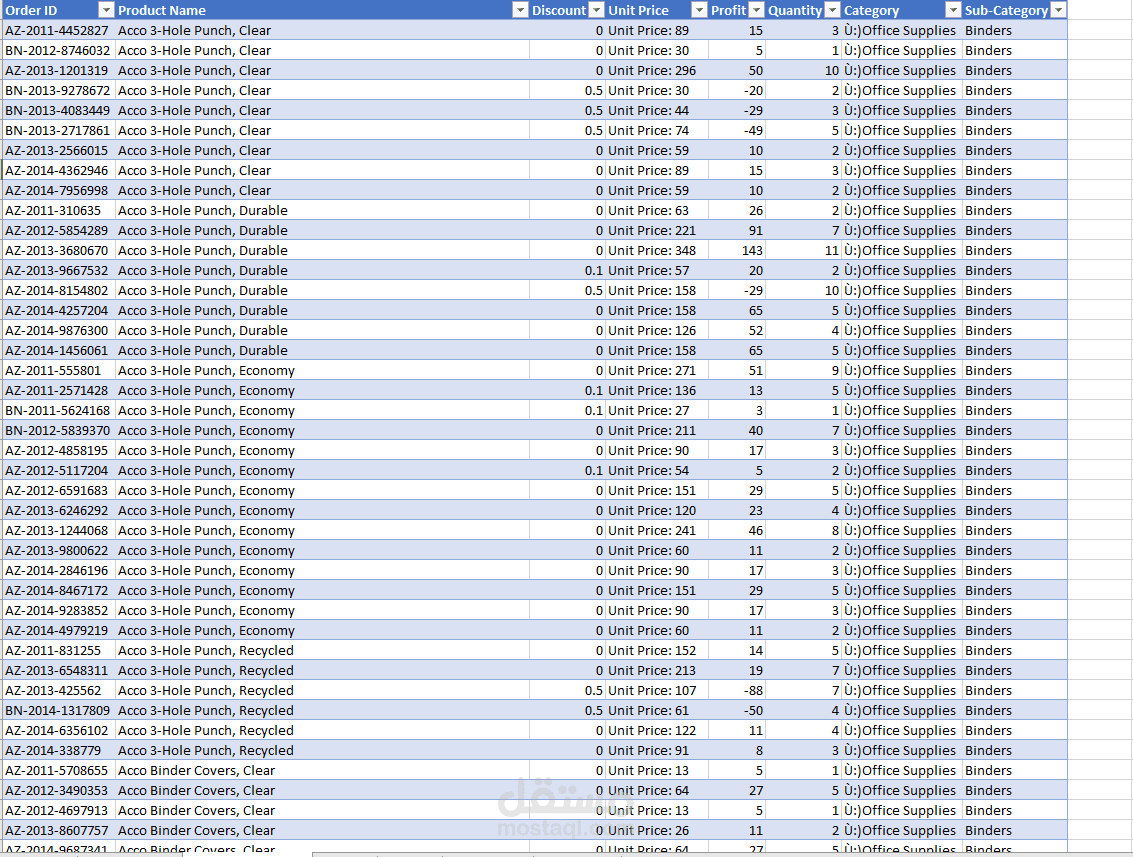Image resolution: width=1133 pixels, height=857 pixels.
Task: Select the profit cell showing -49
Action: [x=736, y=131]
